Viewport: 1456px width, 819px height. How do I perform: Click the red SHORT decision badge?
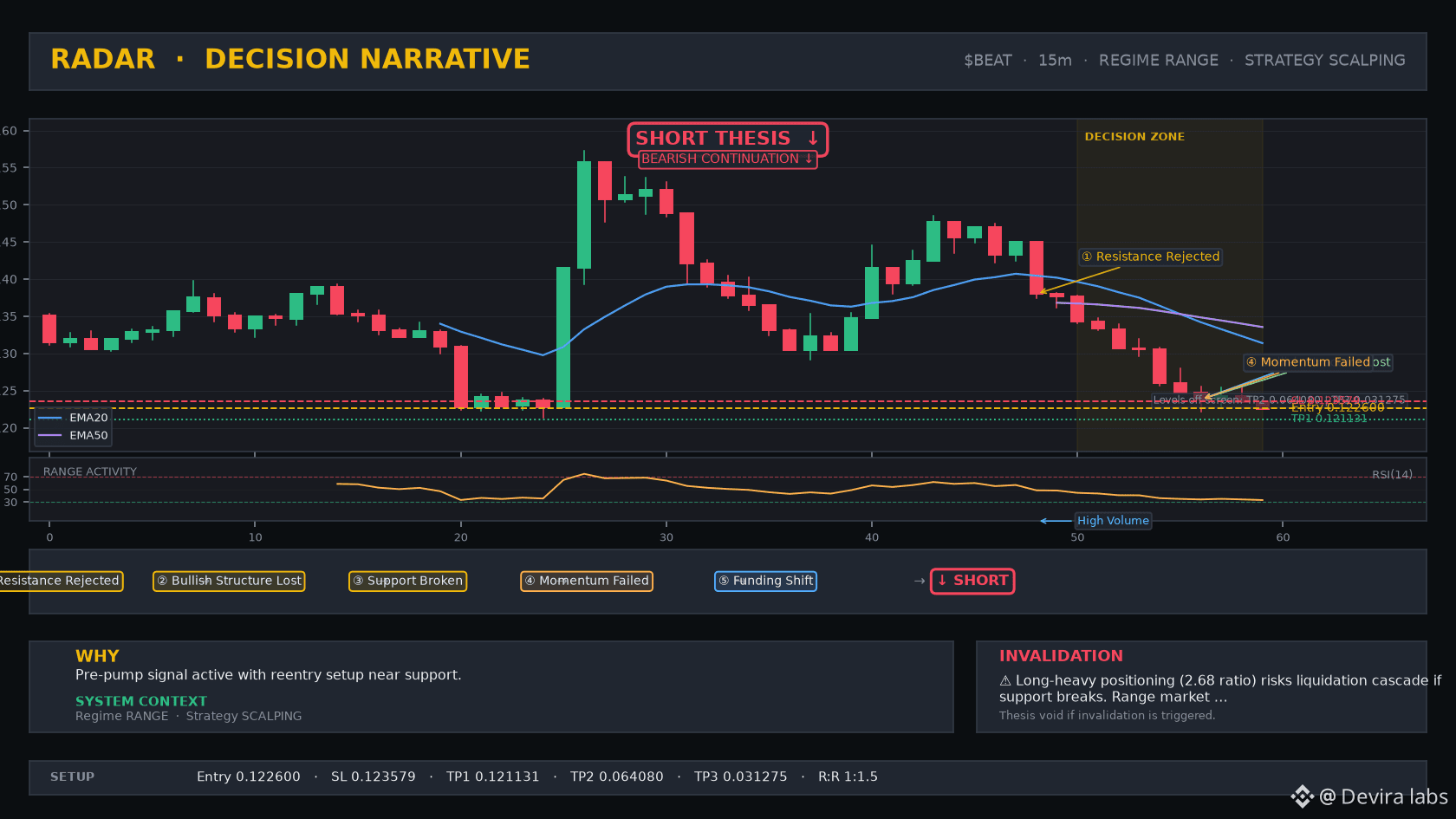point(972,581)
